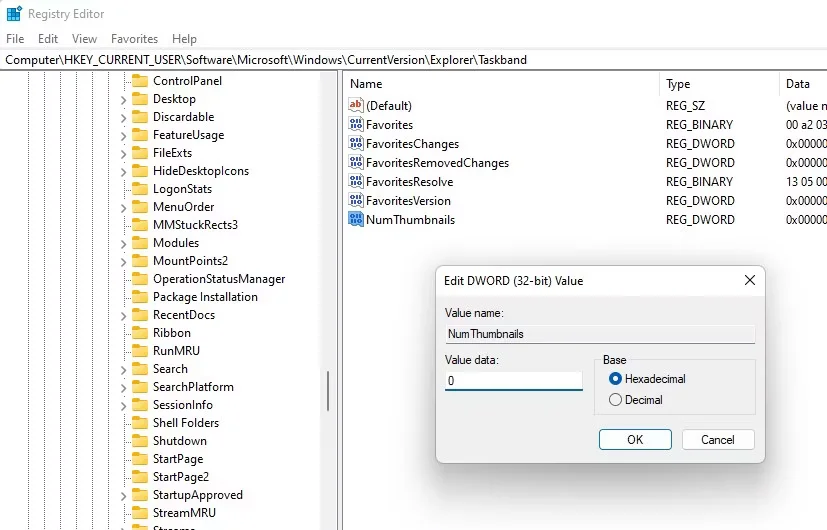The width and height of the screenshot is (827, 530).
Task: Expand the MountPoints2 key
Action: (123, 262)
